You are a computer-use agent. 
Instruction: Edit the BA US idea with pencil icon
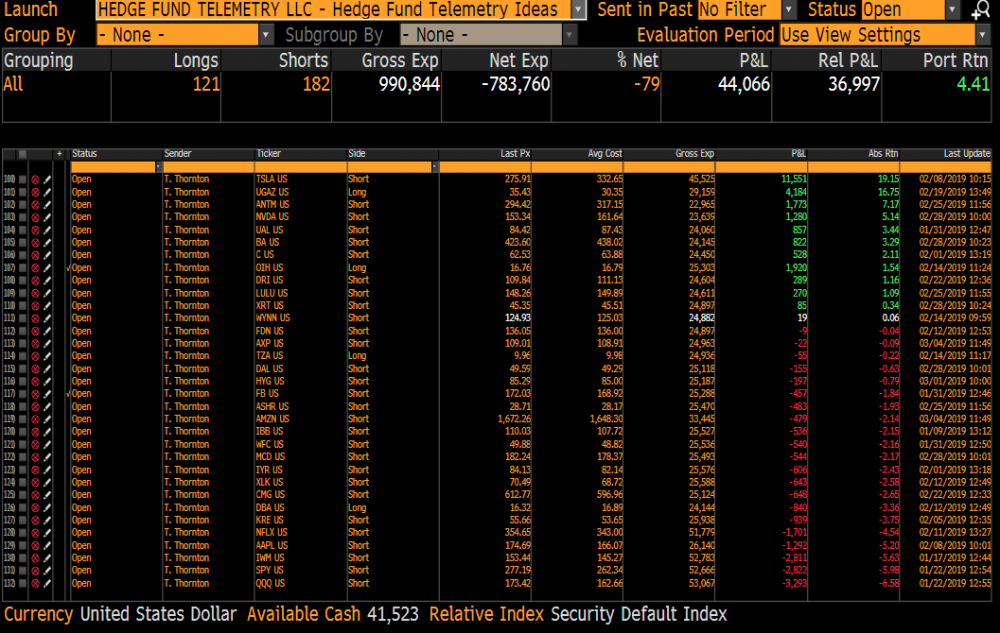pos(47,243)
